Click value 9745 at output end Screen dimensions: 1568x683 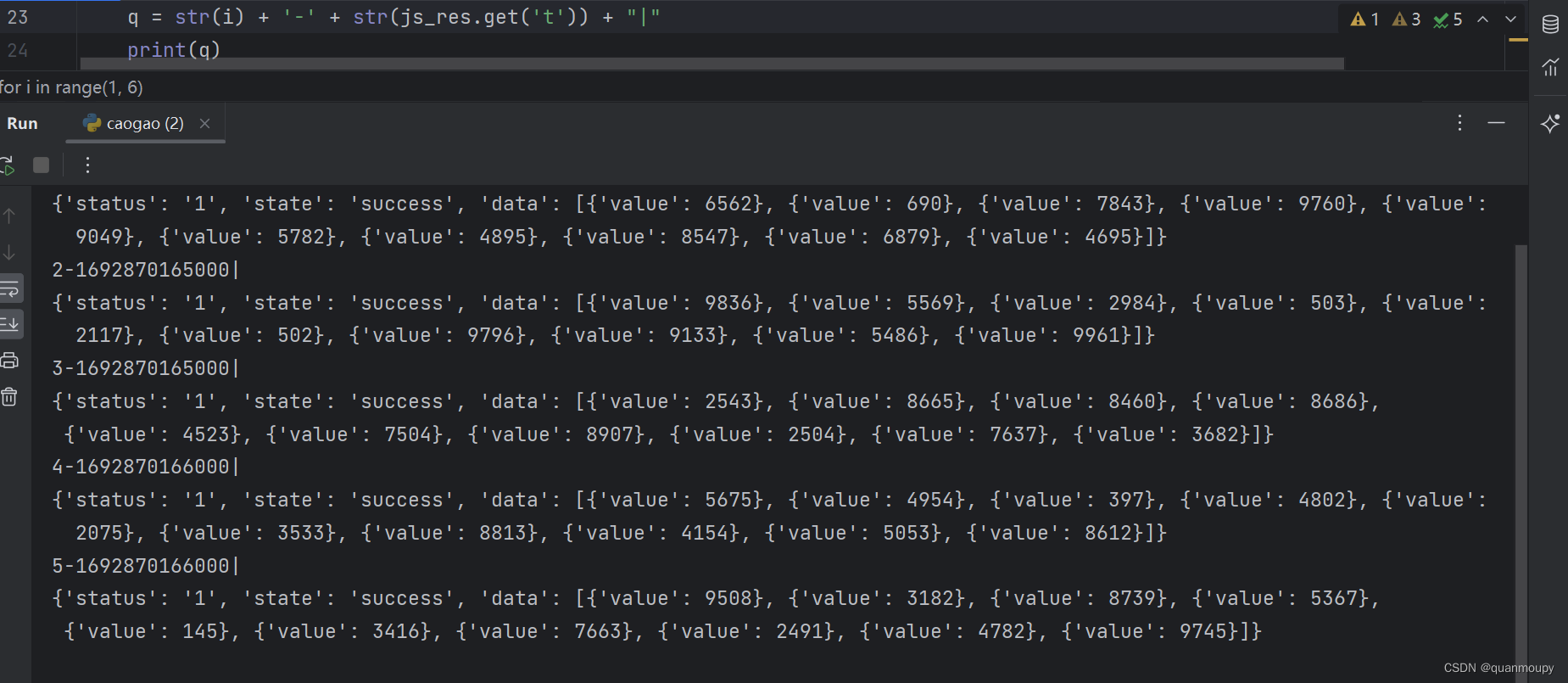(1203, 631)
